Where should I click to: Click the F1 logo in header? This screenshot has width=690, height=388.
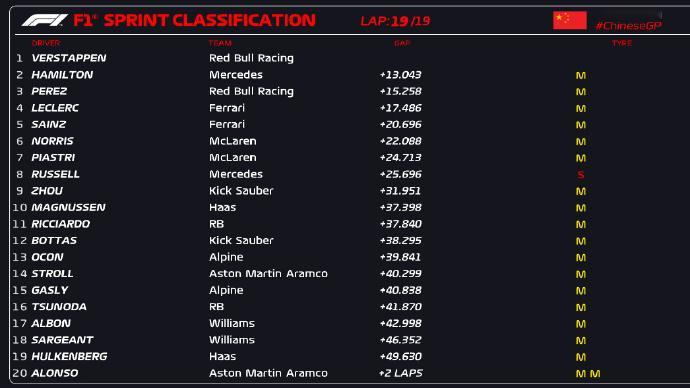(x=44, y=20)
